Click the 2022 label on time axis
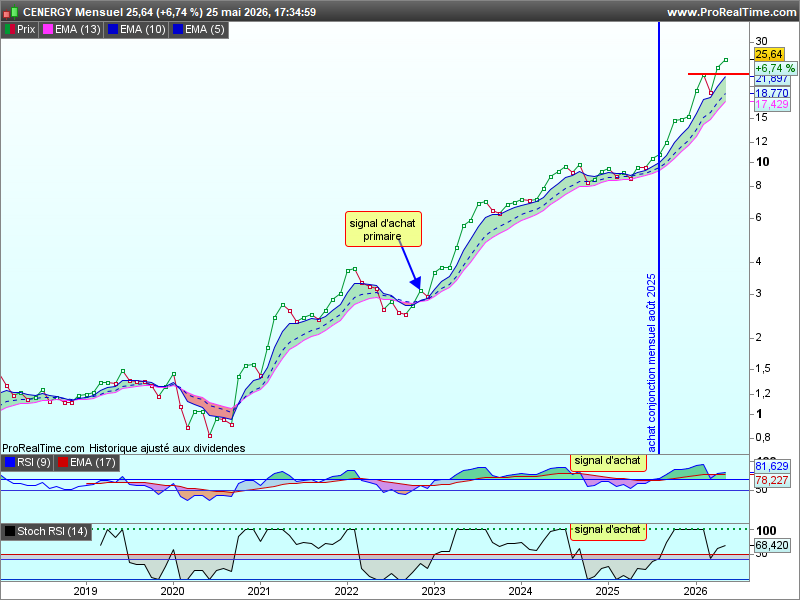The height and width of the screenshot is (600, 800). point(347,591)
